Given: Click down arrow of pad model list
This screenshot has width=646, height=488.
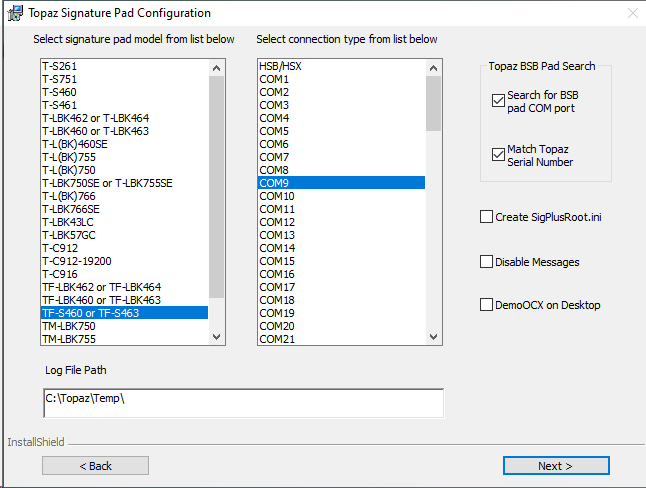Looking at the screenshot, I should (x=216, y=337).
